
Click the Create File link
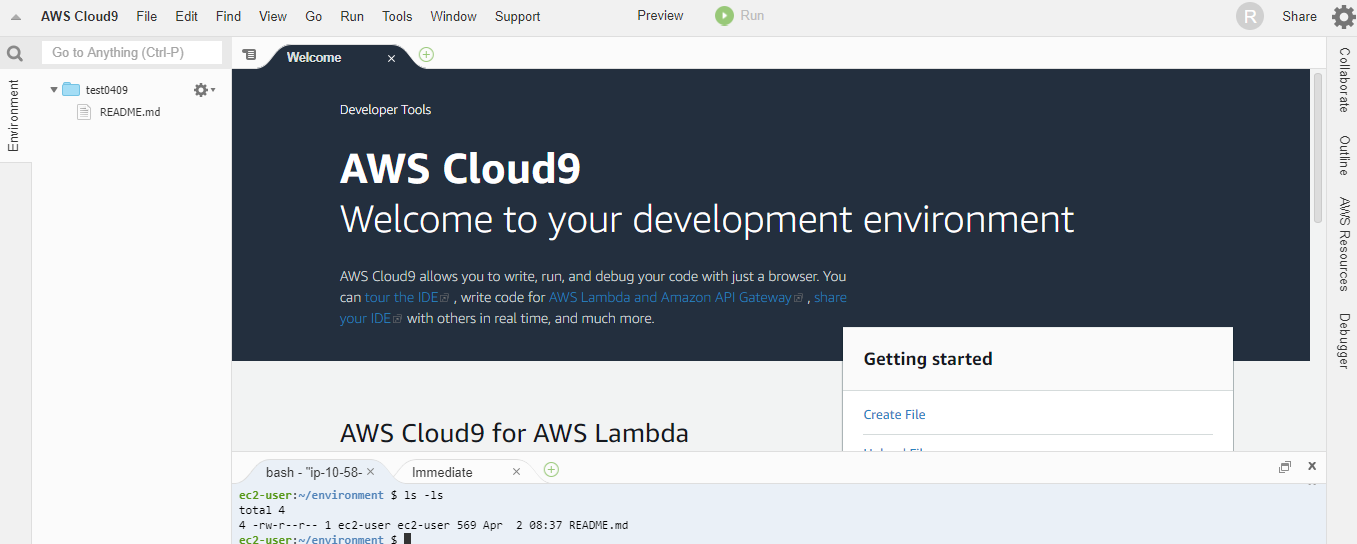pos(894,414)
